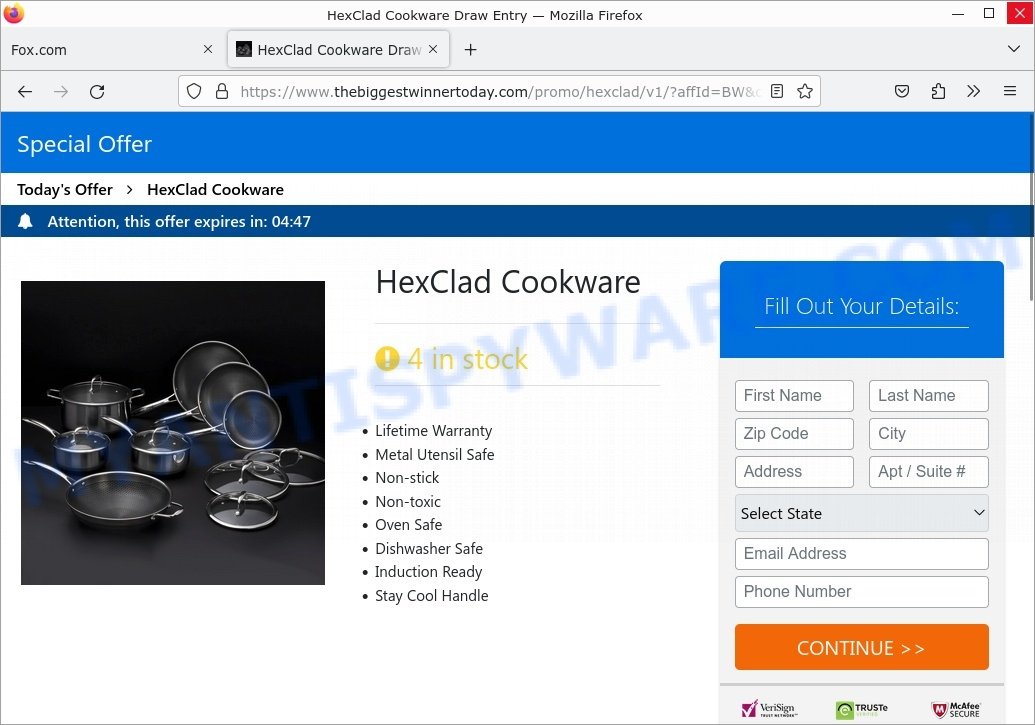
Task: Focus the First Name field
Action: [x=794, y=396]
